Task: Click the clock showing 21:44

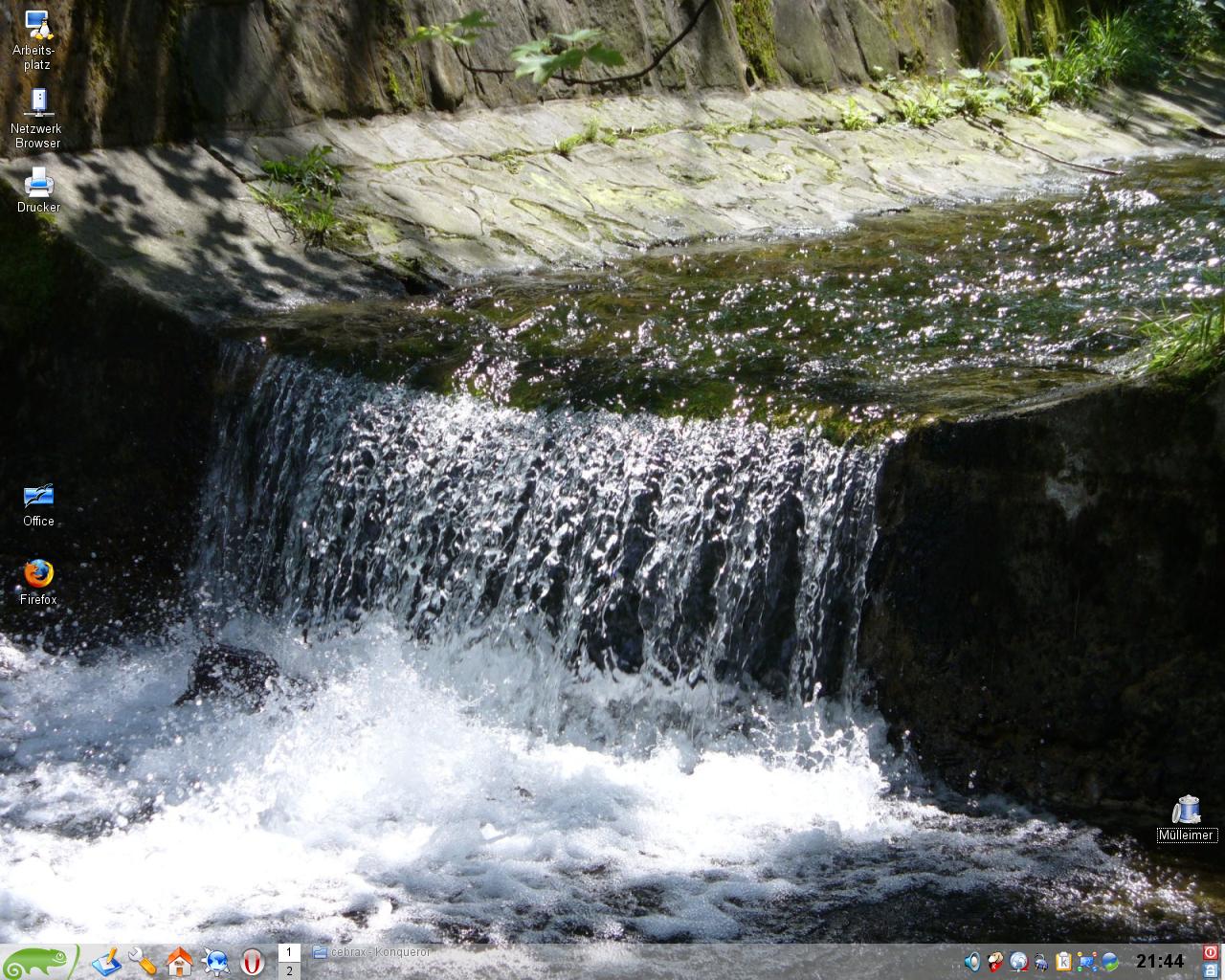Action: [x=1160, y=962]
